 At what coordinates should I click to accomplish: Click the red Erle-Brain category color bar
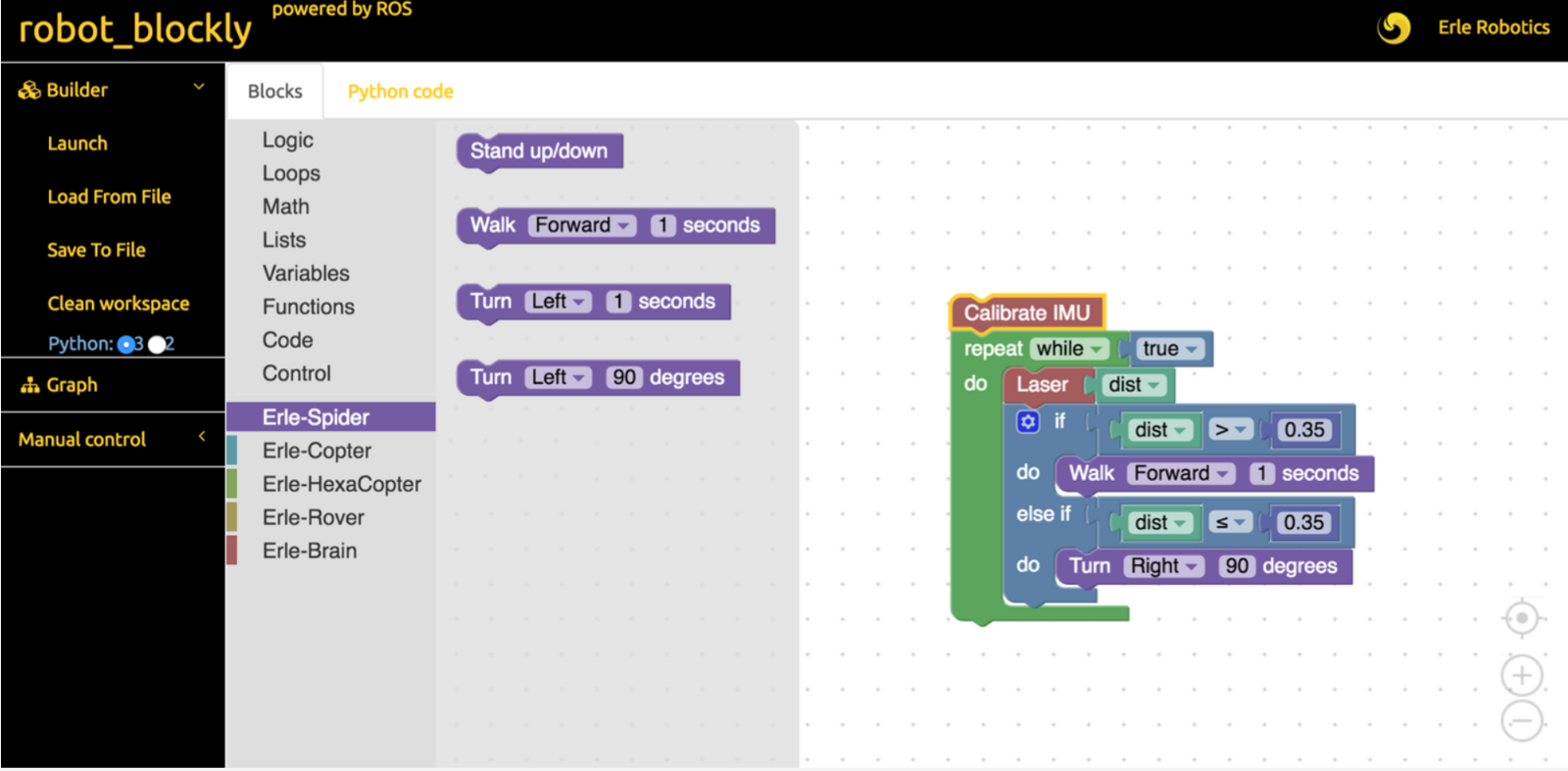pos(232,551)
